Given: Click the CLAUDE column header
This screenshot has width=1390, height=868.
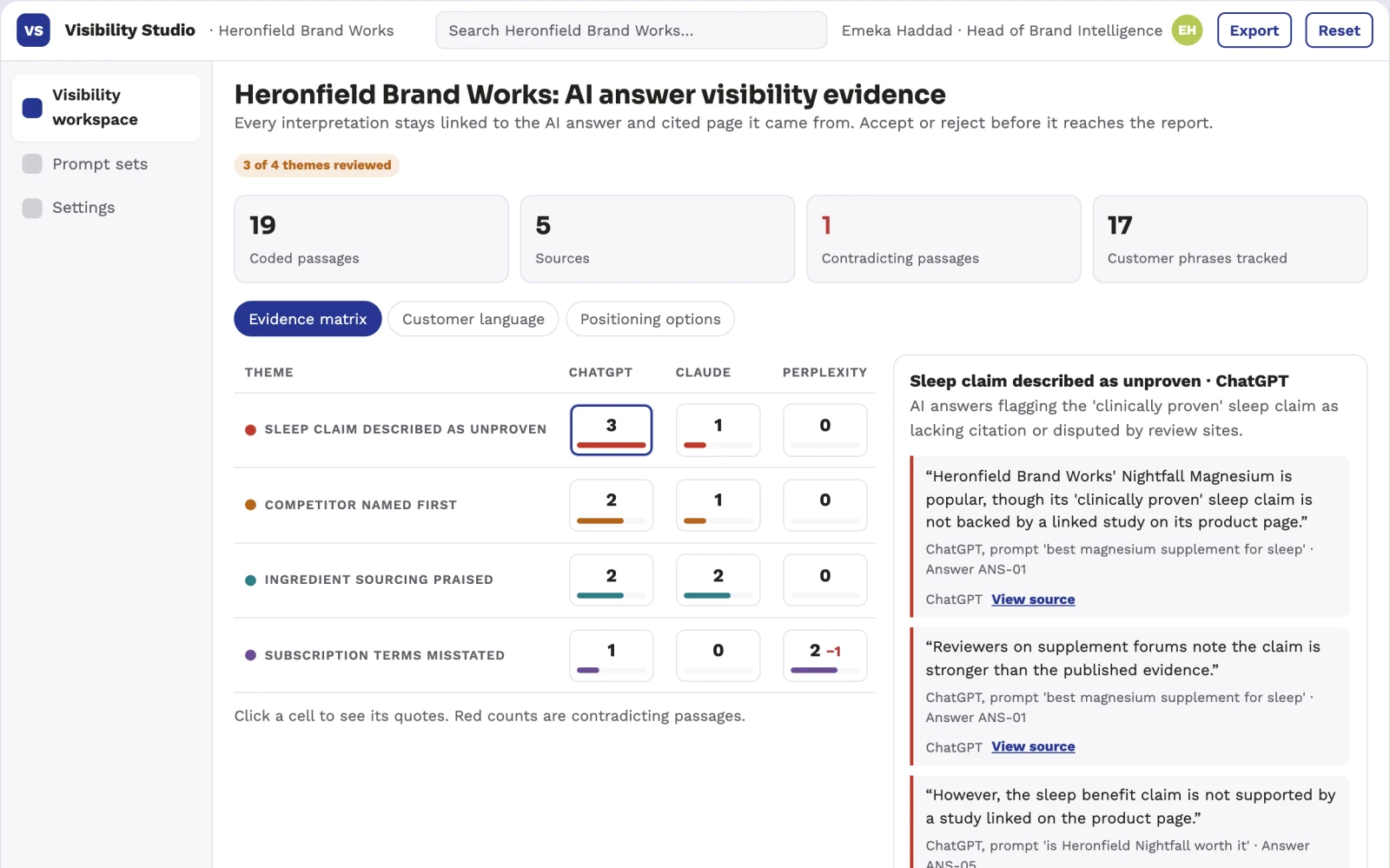Looking at the screenshot, I should pyautogui.click(x=703, y=372).
